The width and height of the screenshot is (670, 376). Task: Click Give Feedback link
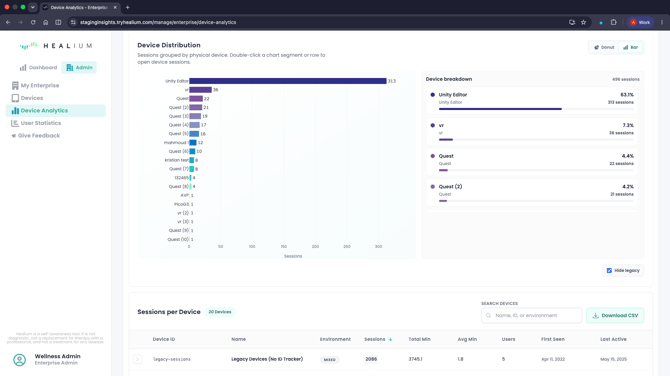click(x=38, y=135)
